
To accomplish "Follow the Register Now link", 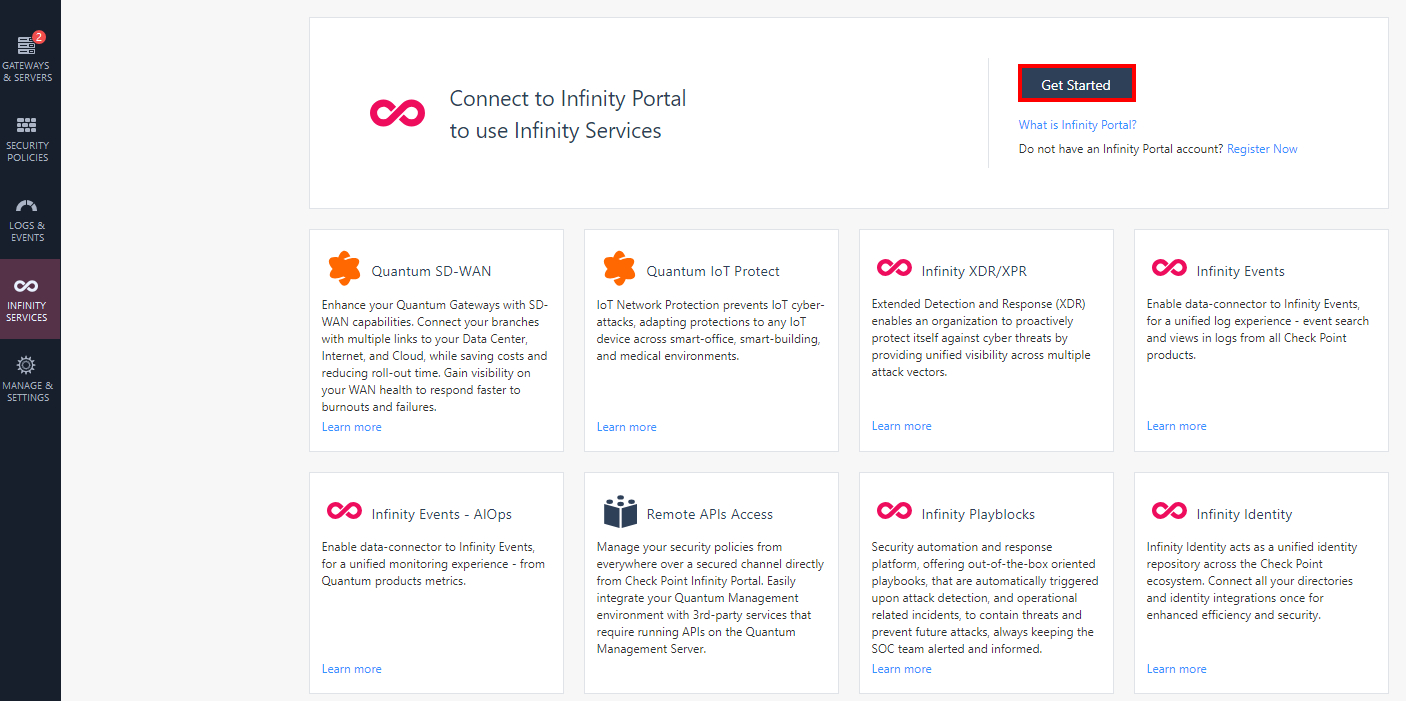I will tap(1262, 149).
